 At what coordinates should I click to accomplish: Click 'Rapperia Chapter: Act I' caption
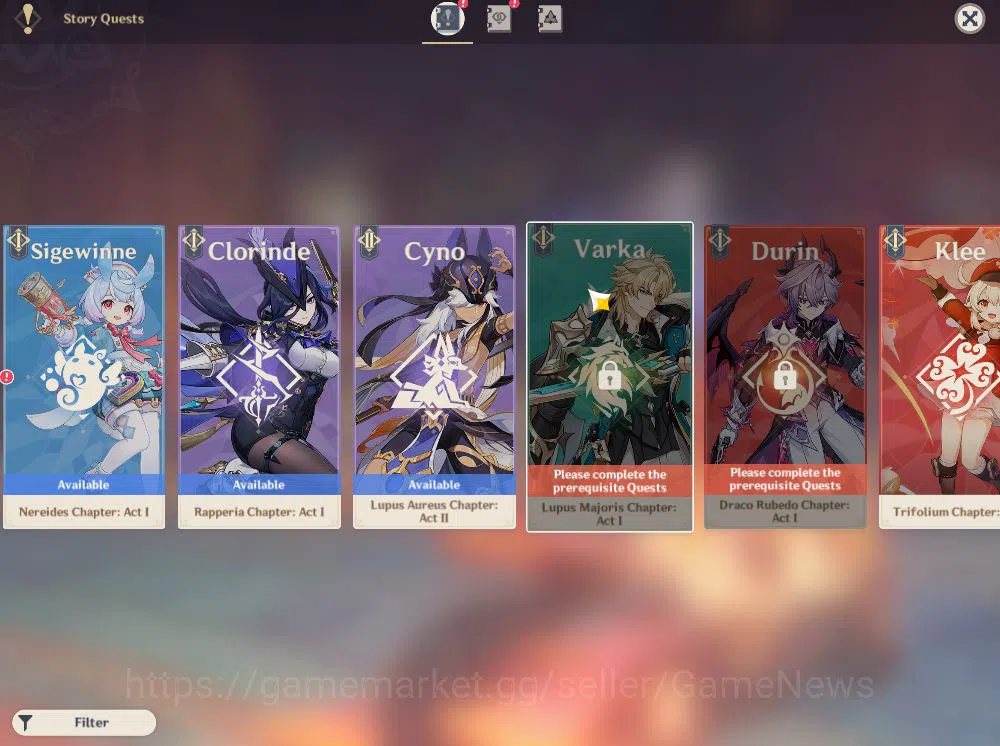tap(259, 512)
